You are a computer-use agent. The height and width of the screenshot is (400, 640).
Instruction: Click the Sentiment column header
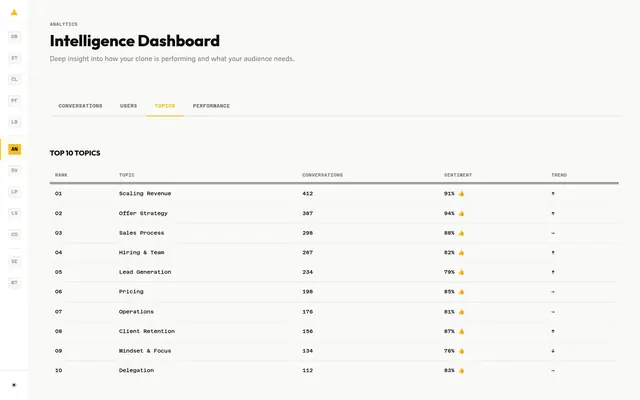(458, 175)
